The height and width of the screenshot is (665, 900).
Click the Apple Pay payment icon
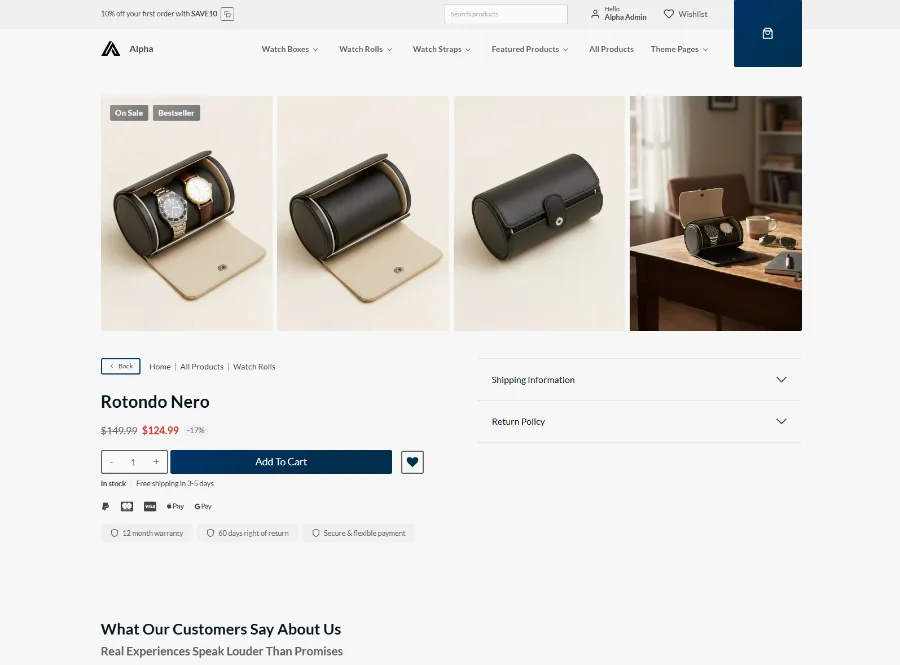point(175,506)
